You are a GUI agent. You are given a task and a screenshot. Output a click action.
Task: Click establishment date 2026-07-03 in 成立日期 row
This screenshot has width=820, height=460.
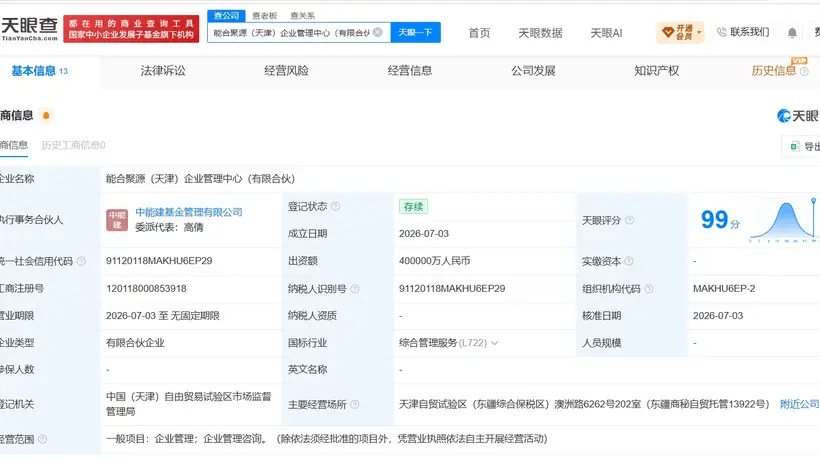pyautogui.click(x=424, y=234)
